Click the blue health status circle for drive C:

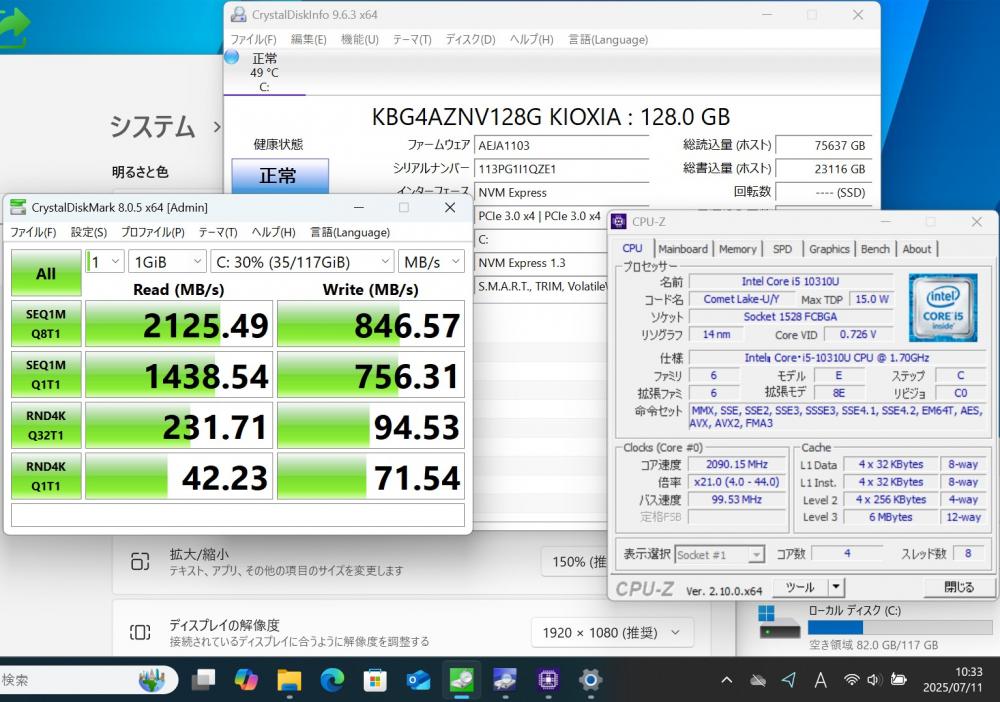tap(232, 57)
